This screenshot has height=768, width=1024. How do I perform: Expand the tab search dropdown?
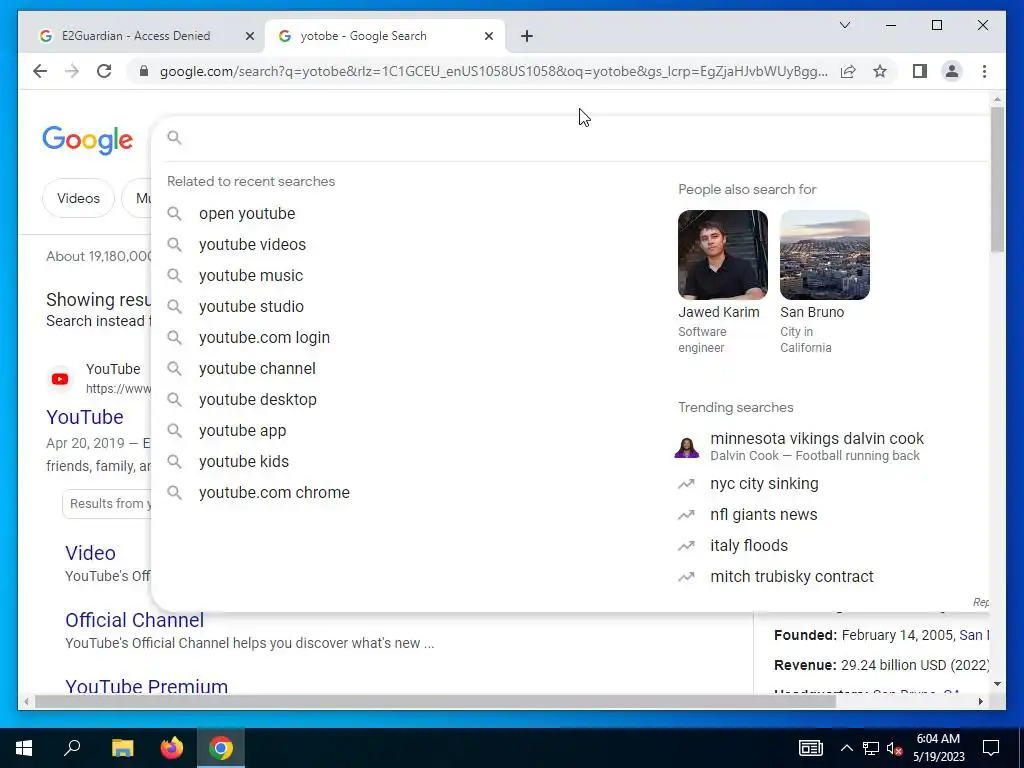point(844,25)
